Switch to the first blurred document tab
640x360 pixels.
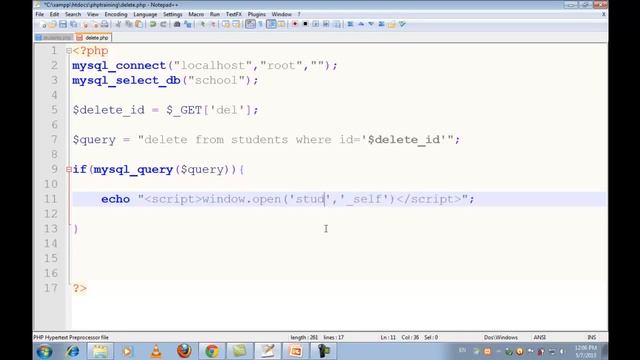(54, 38)
